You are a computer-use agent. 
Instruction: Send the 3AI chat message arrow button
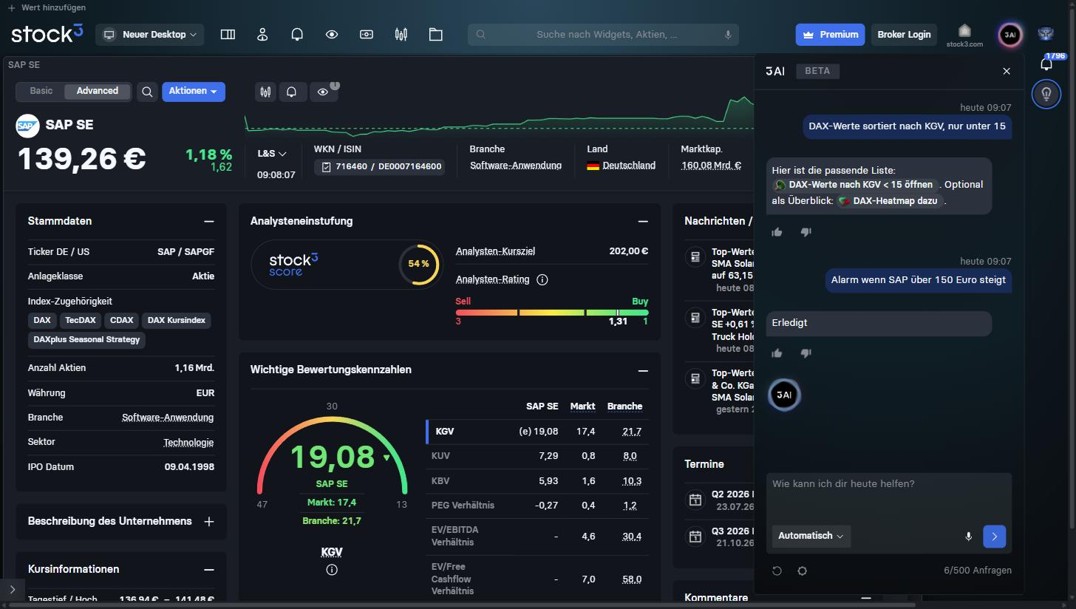[x=994, y=536]
